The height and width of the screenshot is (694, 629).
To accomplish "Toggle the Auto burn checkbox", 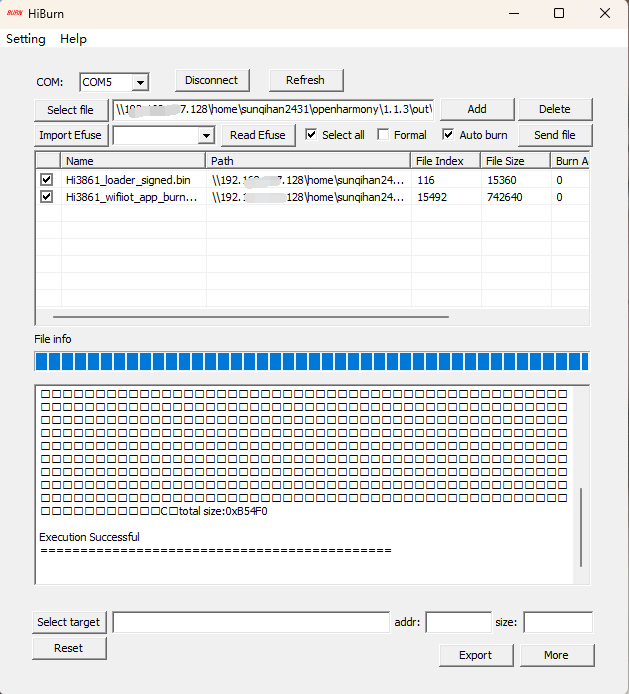I will 448,135.
